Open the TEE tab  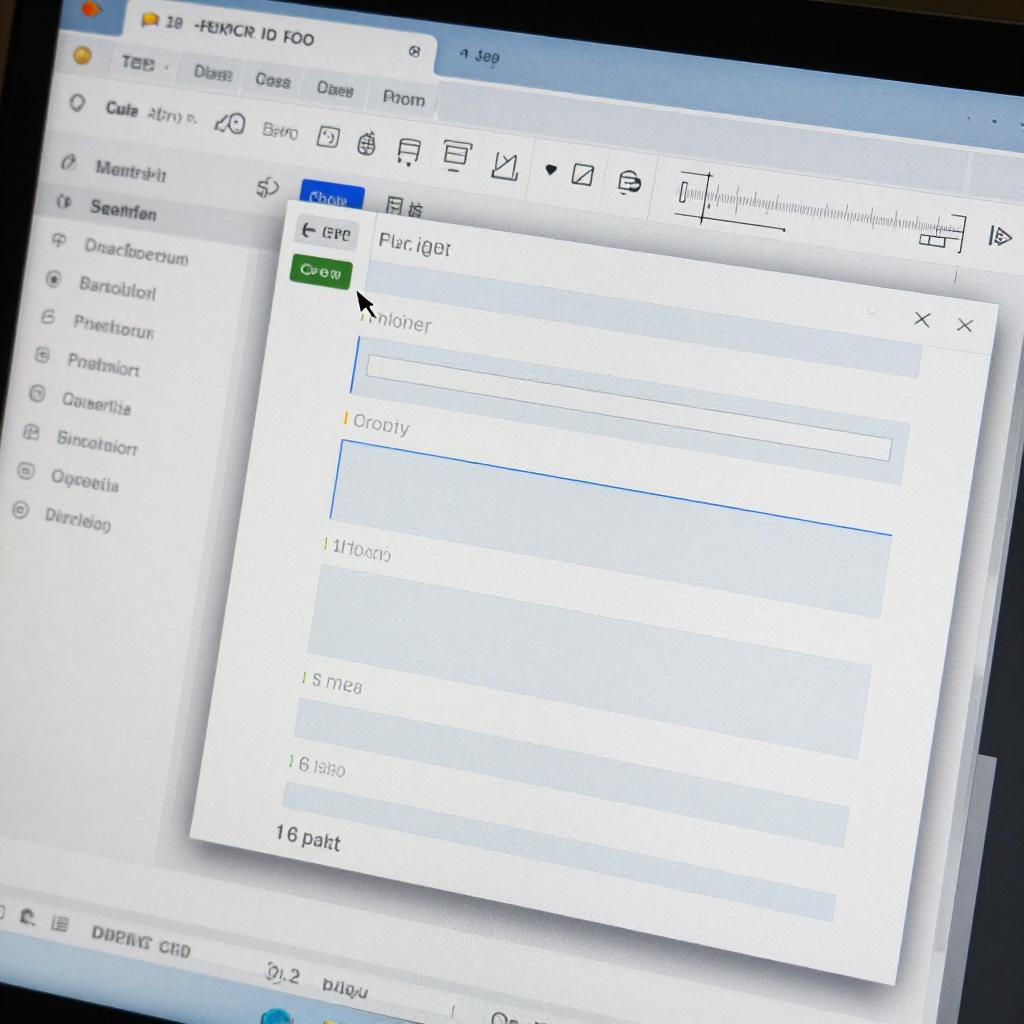pos(138,63)
